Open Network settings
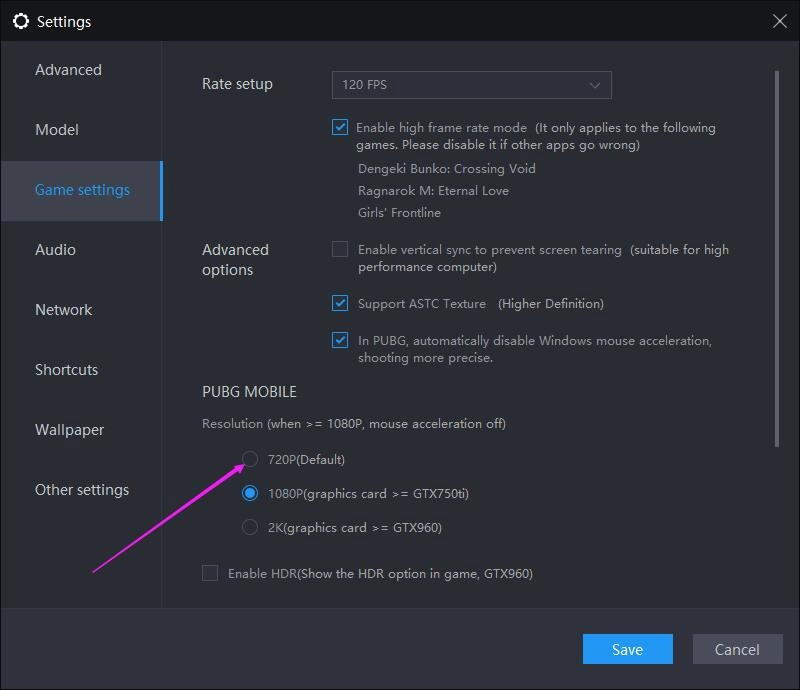This screenshot has height=690, width=800. click(64, 309)
